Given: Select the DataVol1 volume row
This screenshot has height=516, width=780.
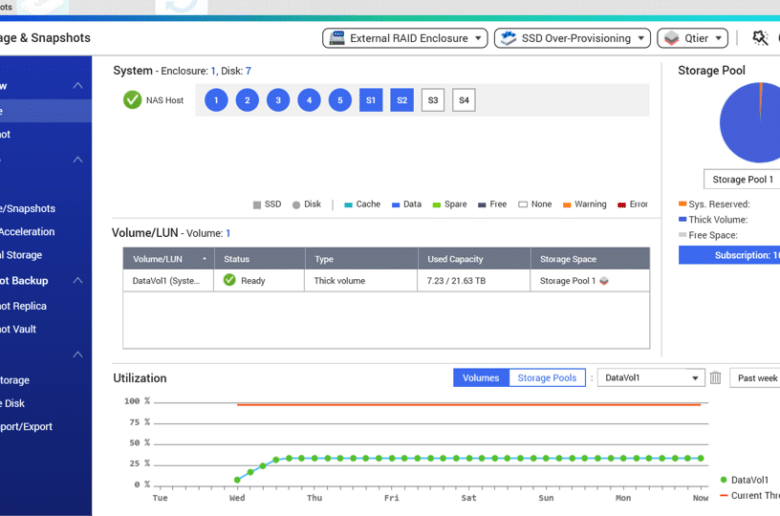Looking at the screenshot, I should (386, 281).
